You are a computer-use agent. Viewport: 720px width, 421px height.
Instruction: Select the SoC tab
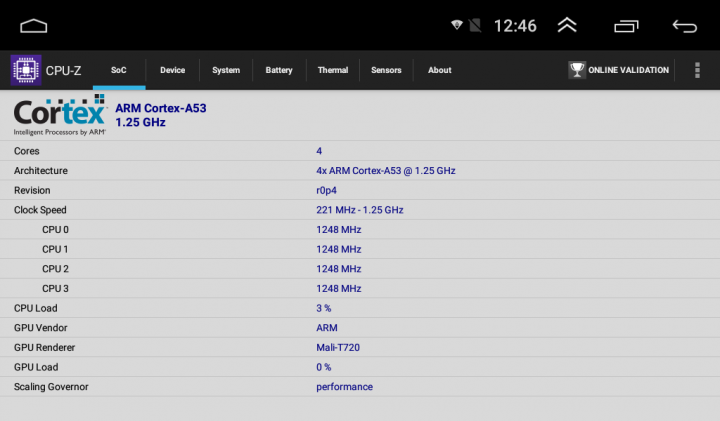pyautogui.click(x=119, y=70)
